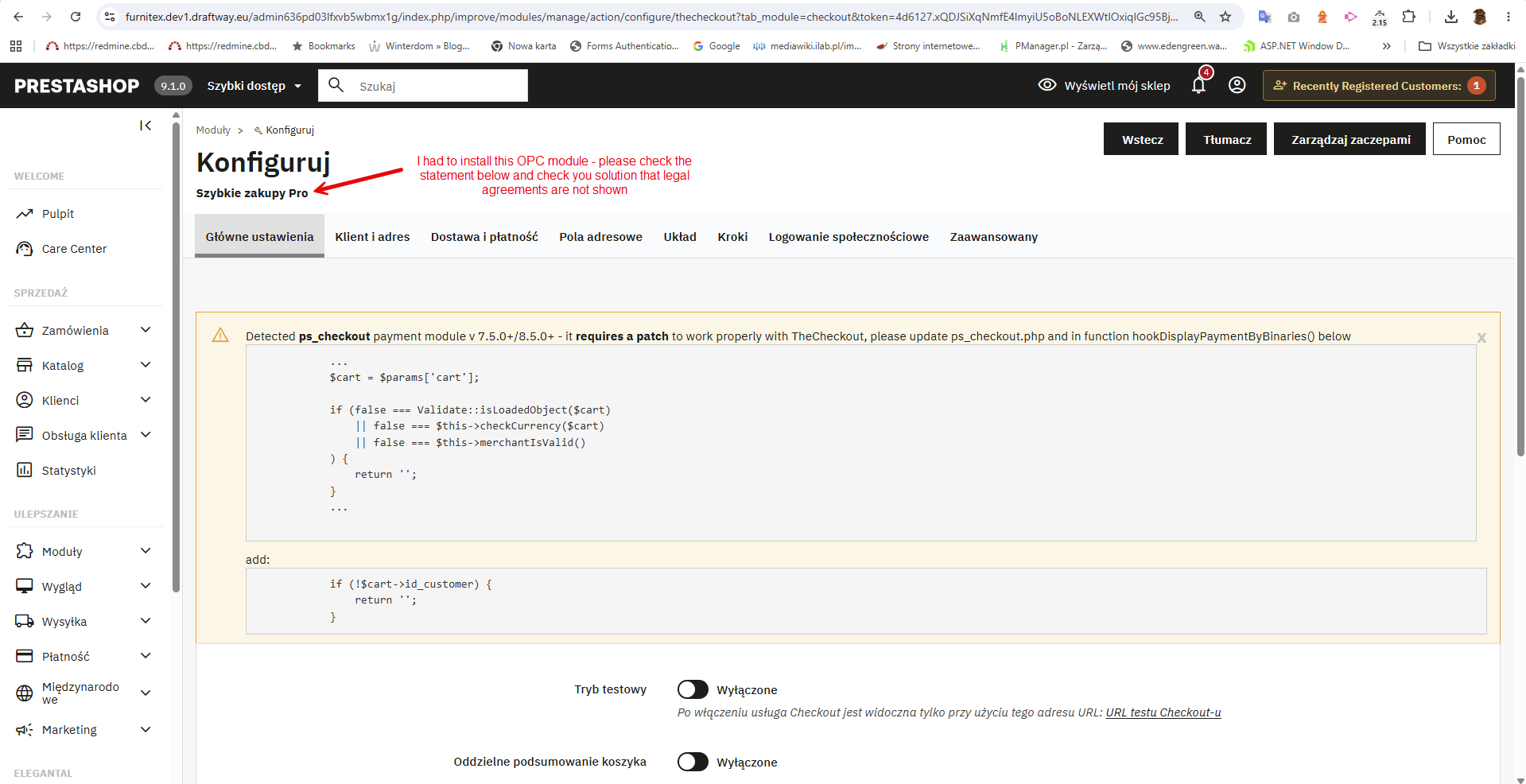This screenshot has height=784, width=1526.
Task: Open the URL testu Checkout-u link
Action: (1163, 712)
